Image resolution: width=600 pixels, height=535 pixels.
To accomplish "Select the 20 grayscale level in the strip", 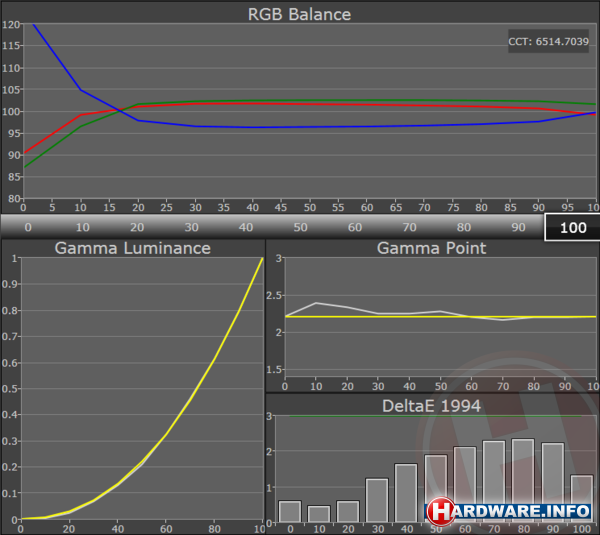I will [137, 227].
